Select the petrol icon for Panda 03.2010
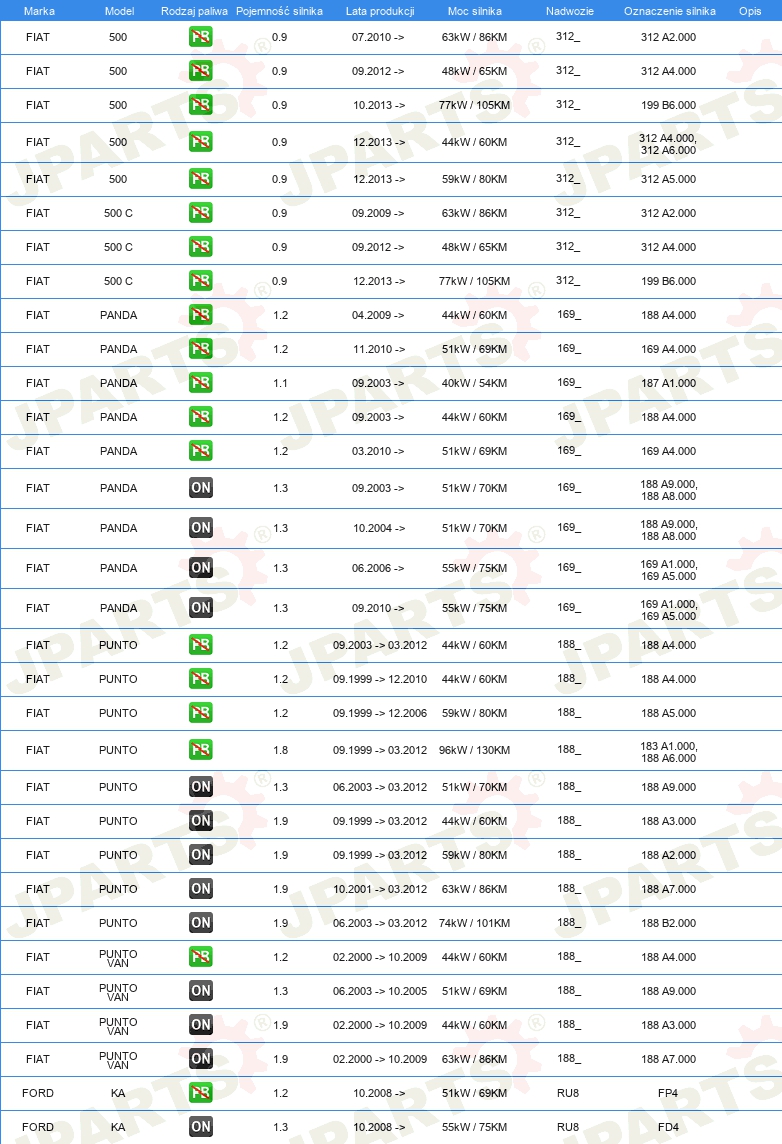 click(x=201, y=451)
